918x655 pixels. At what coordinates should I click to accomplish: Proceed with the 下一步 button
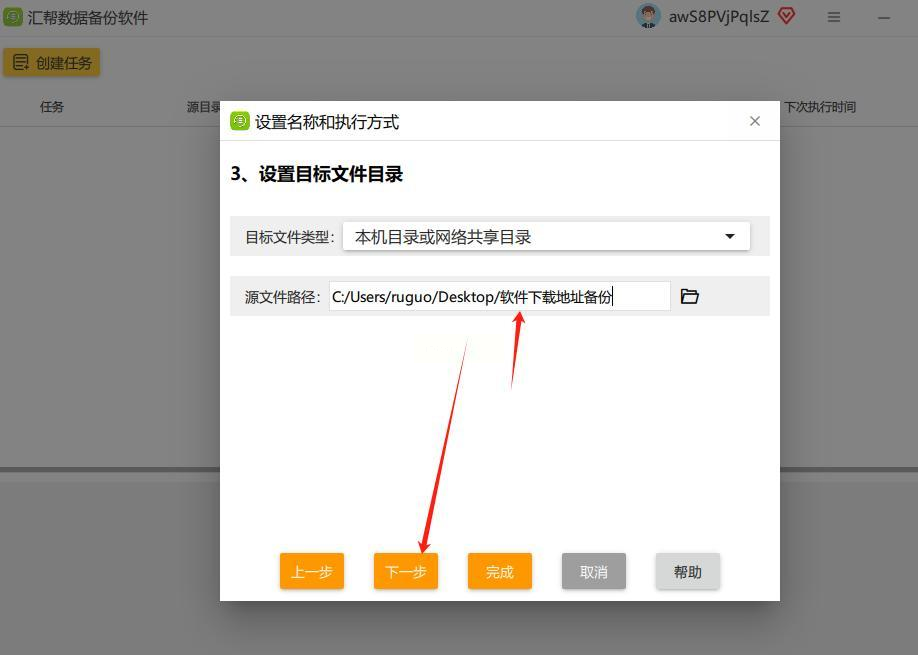(x=406, y=571)
